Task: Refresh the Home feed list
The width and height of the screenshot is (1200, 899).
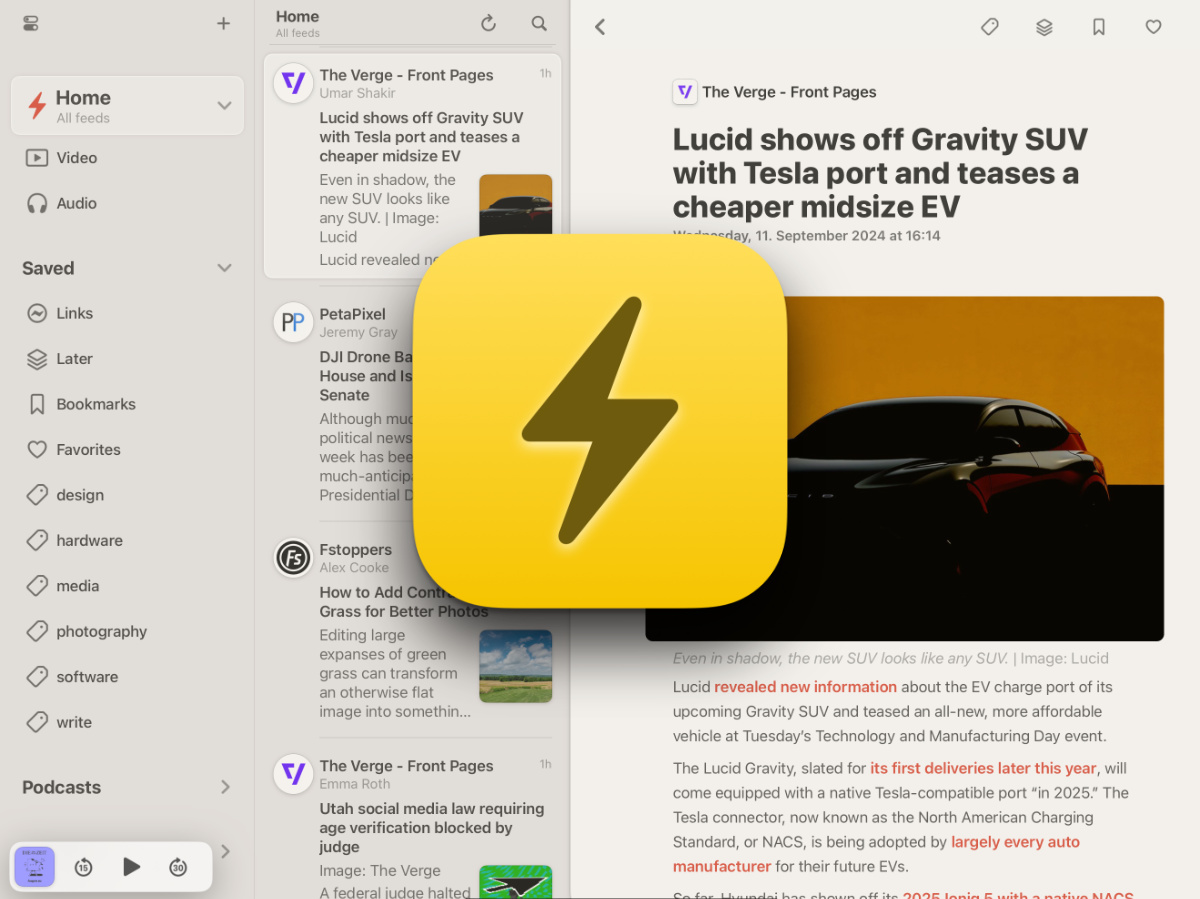Action: pos(488,24)
